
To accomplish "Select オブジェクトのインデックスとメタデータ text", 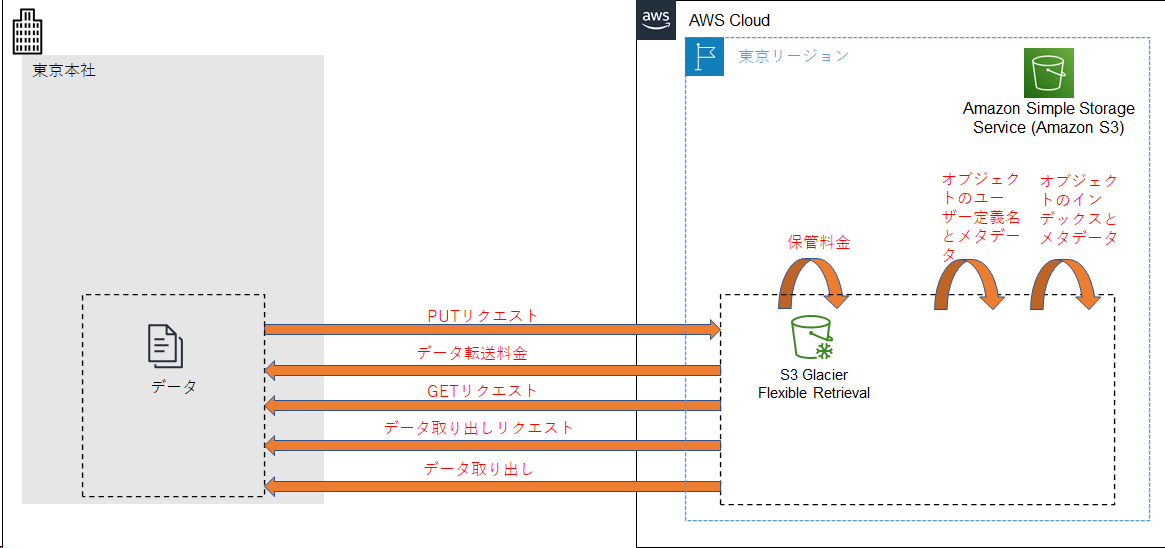I will (x=1079, y=210).
